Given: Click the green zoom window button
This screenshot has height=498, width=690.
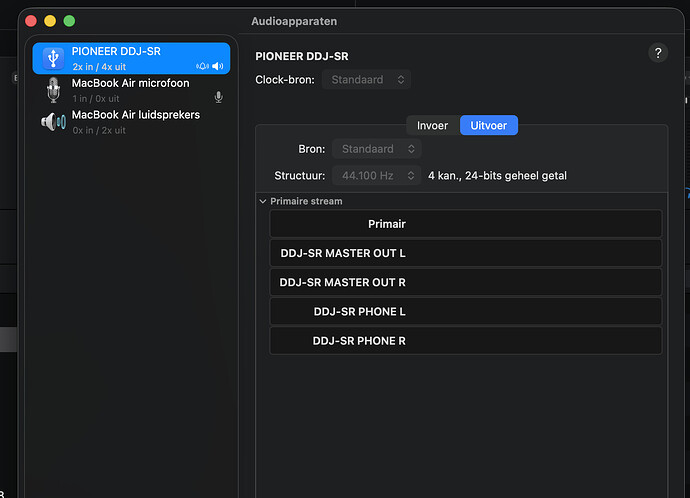Looking at the screenshot, I should pos(69,20).
